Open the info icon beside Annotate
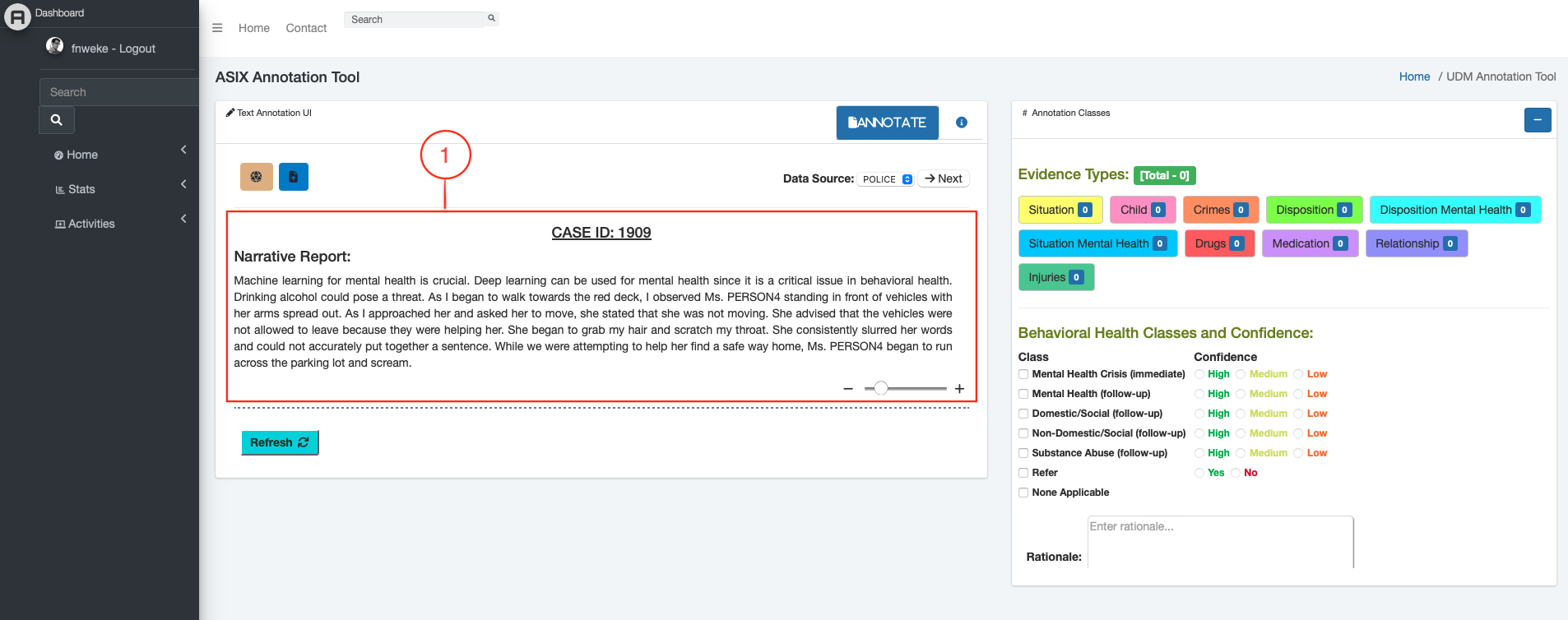1568x620 pixels. pyautogui.click(x=961, y=123)
